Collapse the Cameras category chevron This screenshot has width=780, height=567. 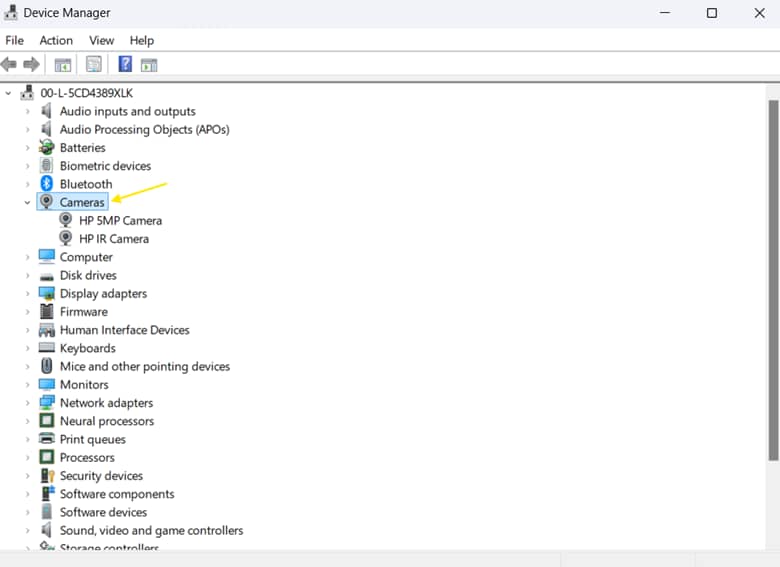[x=28, y=202]
